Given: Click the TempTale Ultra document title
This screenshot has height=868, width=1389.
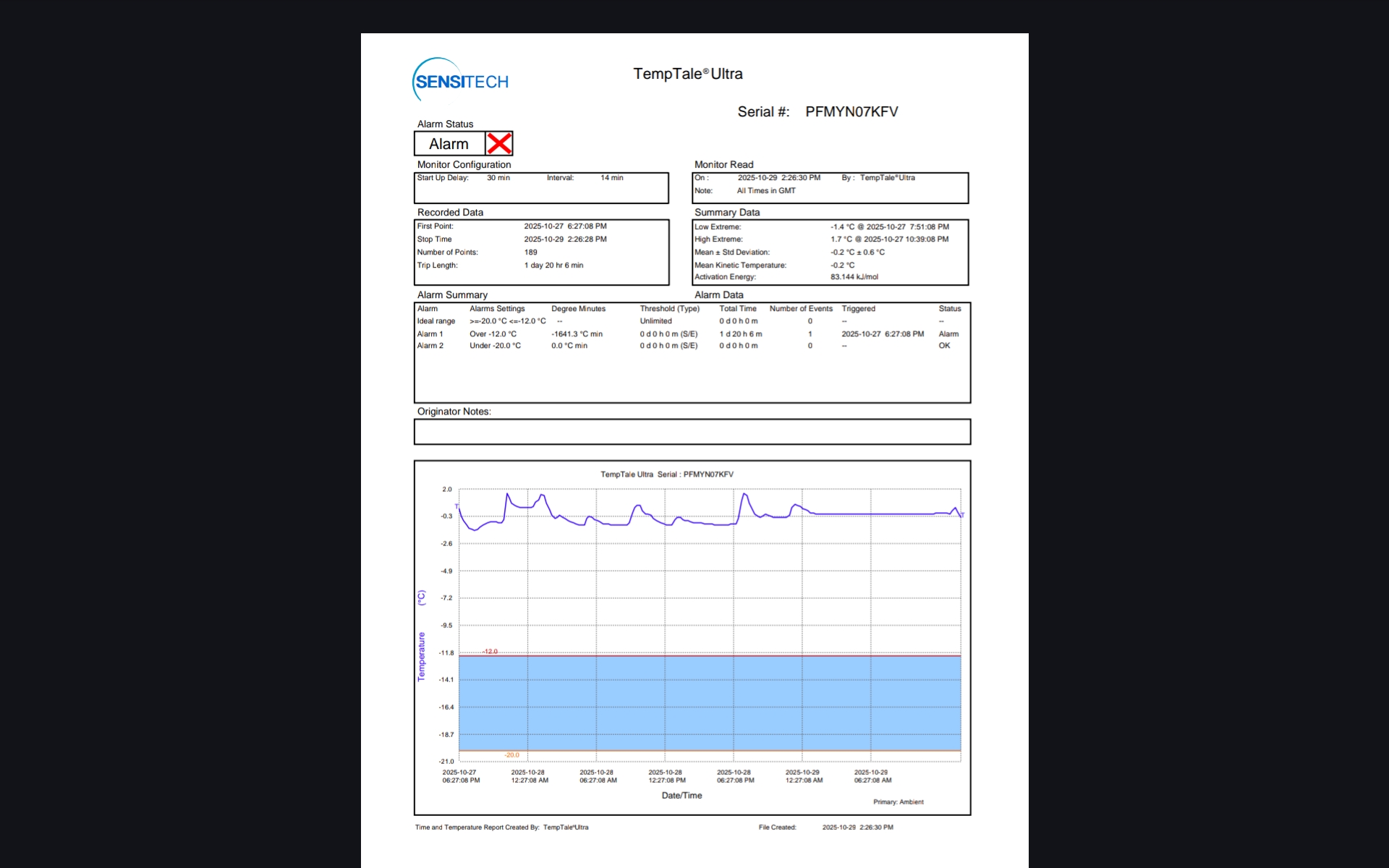Looking at the screenshot, I should click(687, 74).
